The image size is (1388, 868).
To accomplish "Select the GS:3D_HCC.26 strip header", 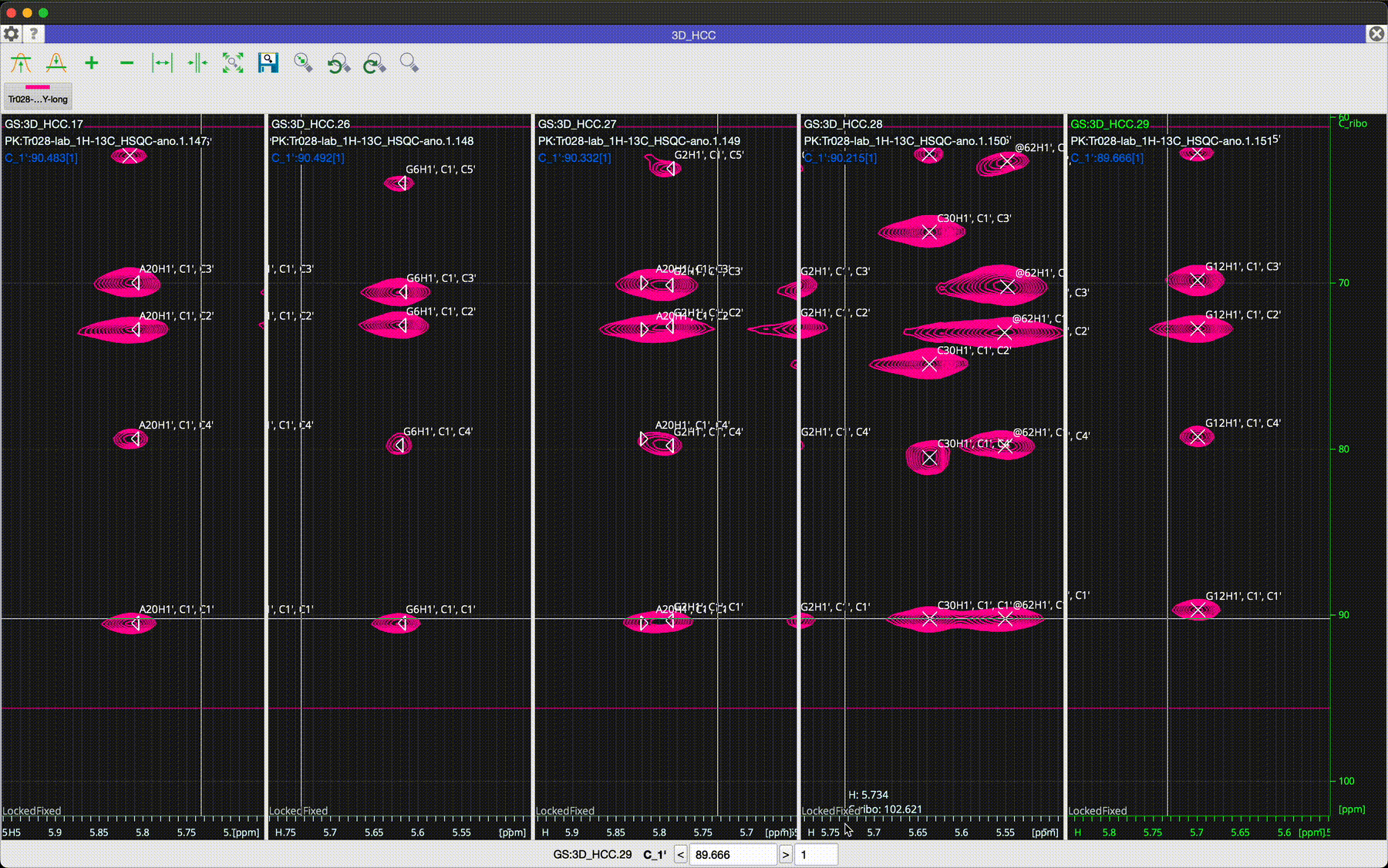I will 311,124.
